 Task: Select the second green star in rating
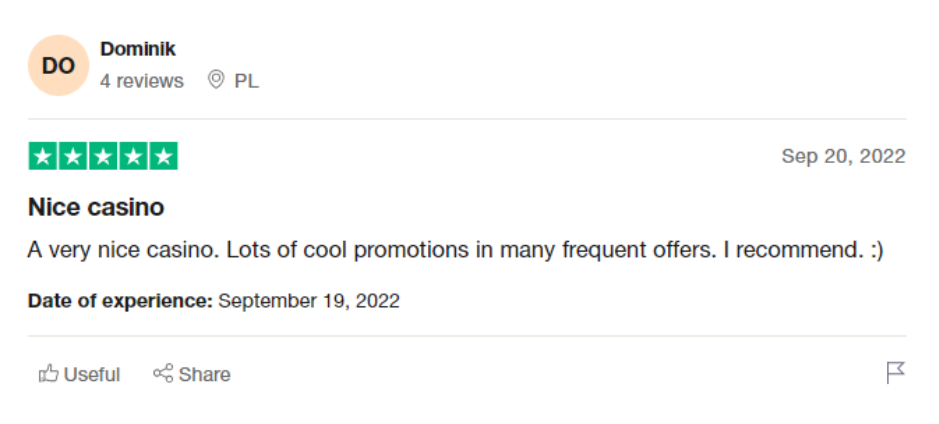click(73, 156)
